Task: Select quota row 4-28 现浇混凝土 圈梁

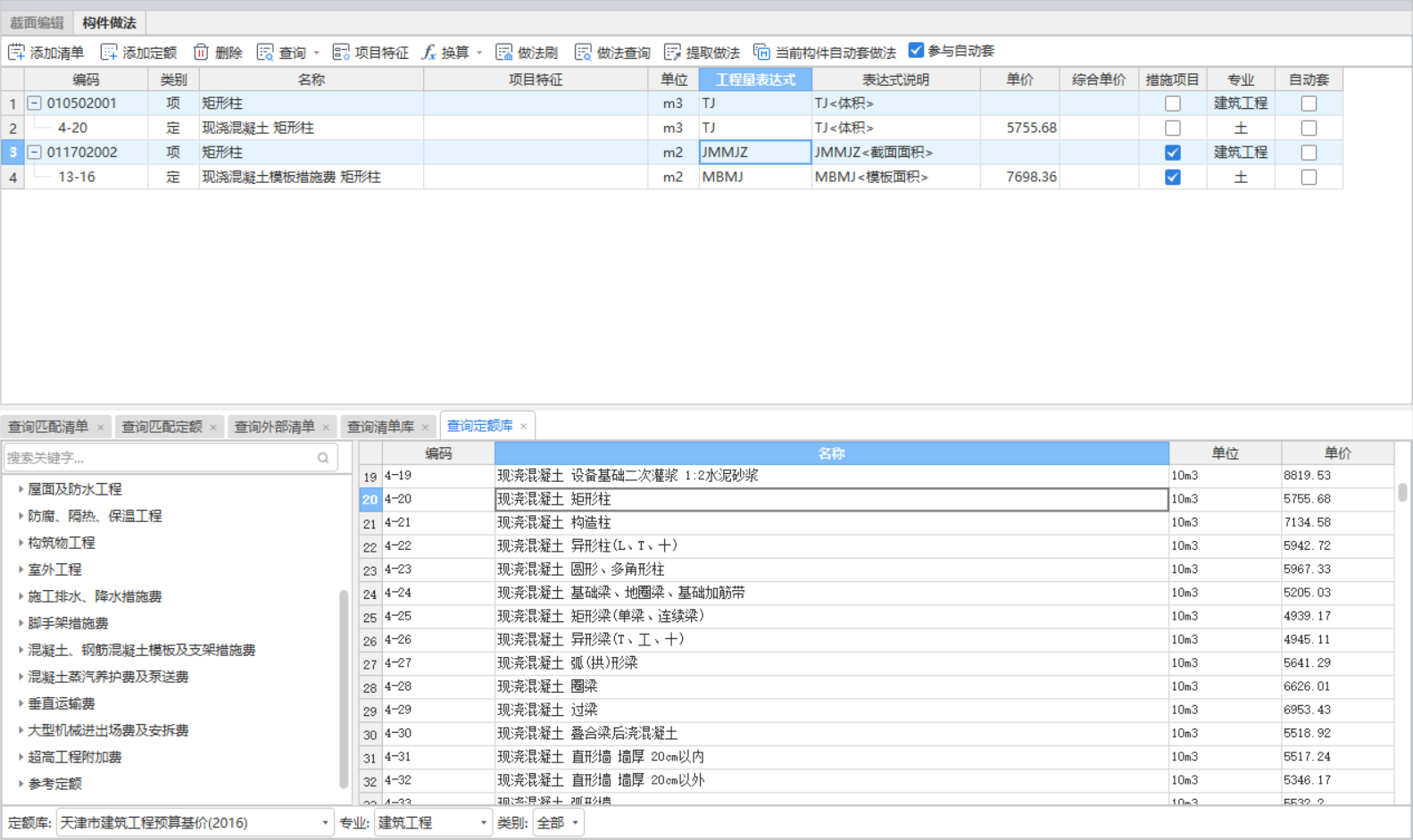Action: tap(877, 686)
